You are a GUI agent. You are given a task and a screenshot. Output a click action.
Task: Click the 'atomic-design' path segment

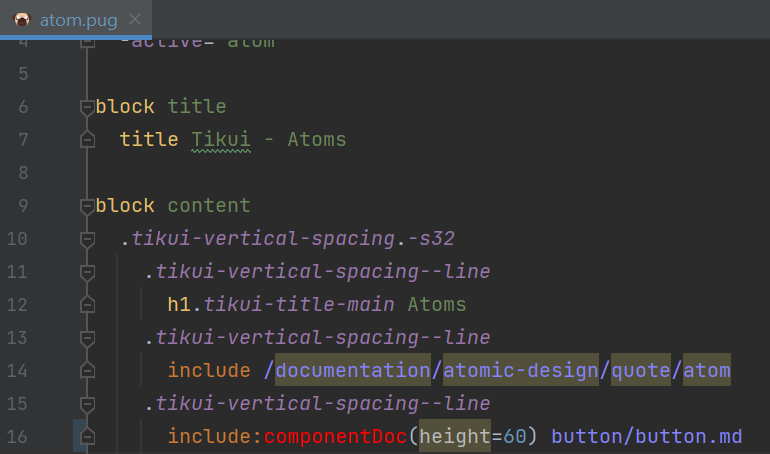(520, 371)
